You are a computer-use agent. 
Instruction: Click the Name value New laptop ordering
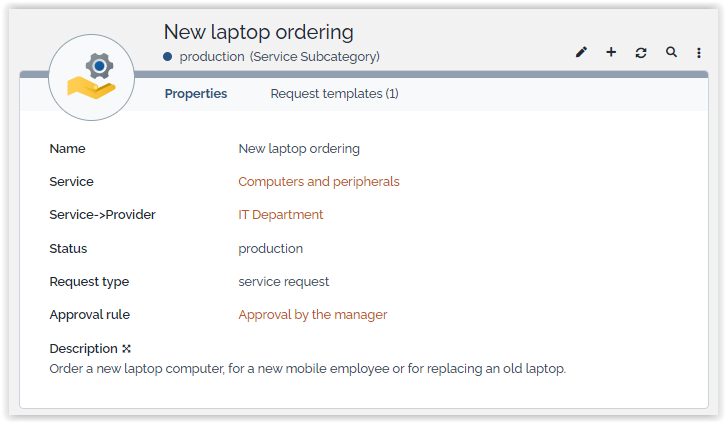[x=298, y=149]
